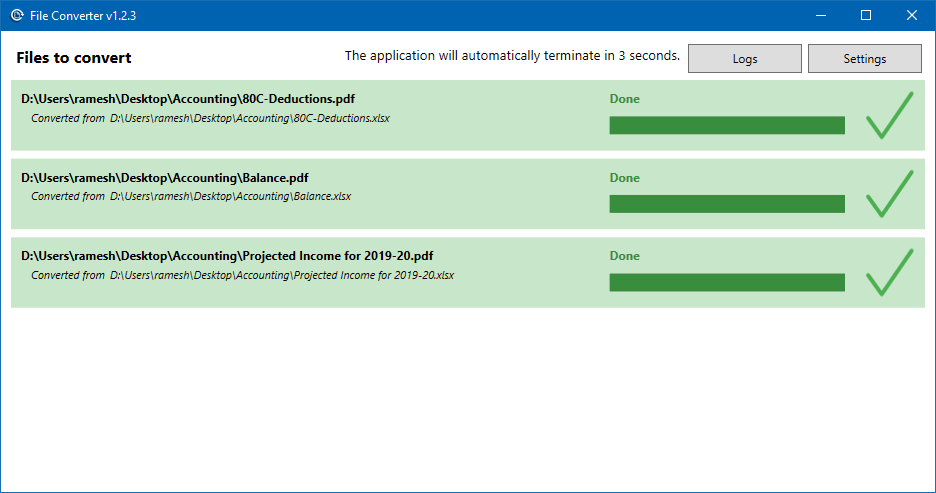Click the progress bar of 80C-Deductions.pdf
936x493 pixels.
coord(727,125)
